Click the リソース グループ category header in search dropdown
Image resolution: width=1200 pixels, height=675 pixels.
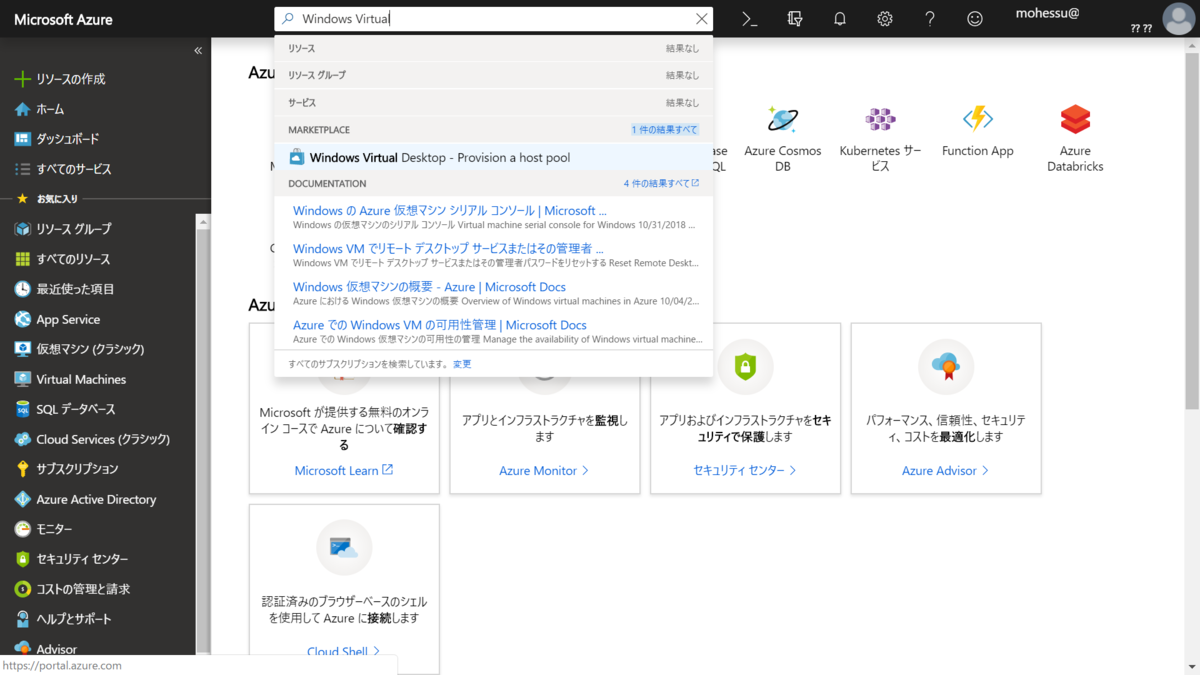(x=317, y=75)
